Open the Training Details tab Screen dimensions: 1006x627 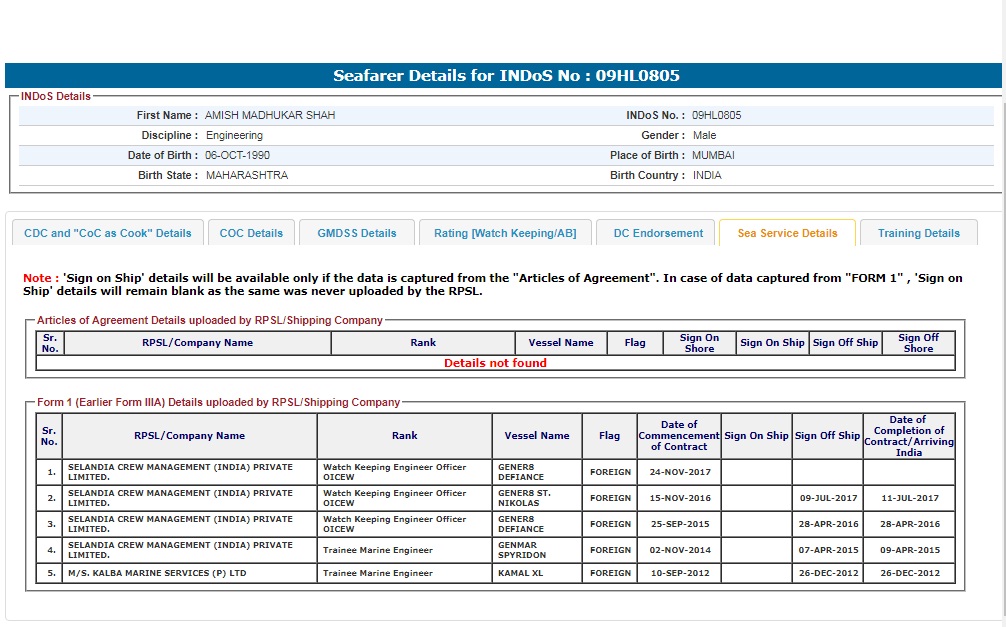tap(918, 233)
